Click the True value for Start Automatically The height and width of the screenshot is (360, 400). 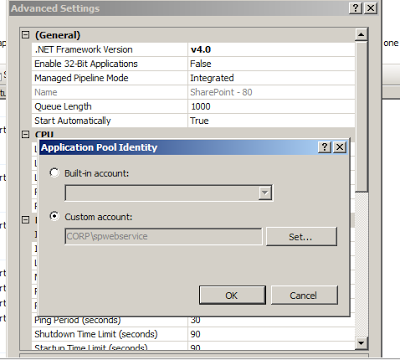pos(199,121)
